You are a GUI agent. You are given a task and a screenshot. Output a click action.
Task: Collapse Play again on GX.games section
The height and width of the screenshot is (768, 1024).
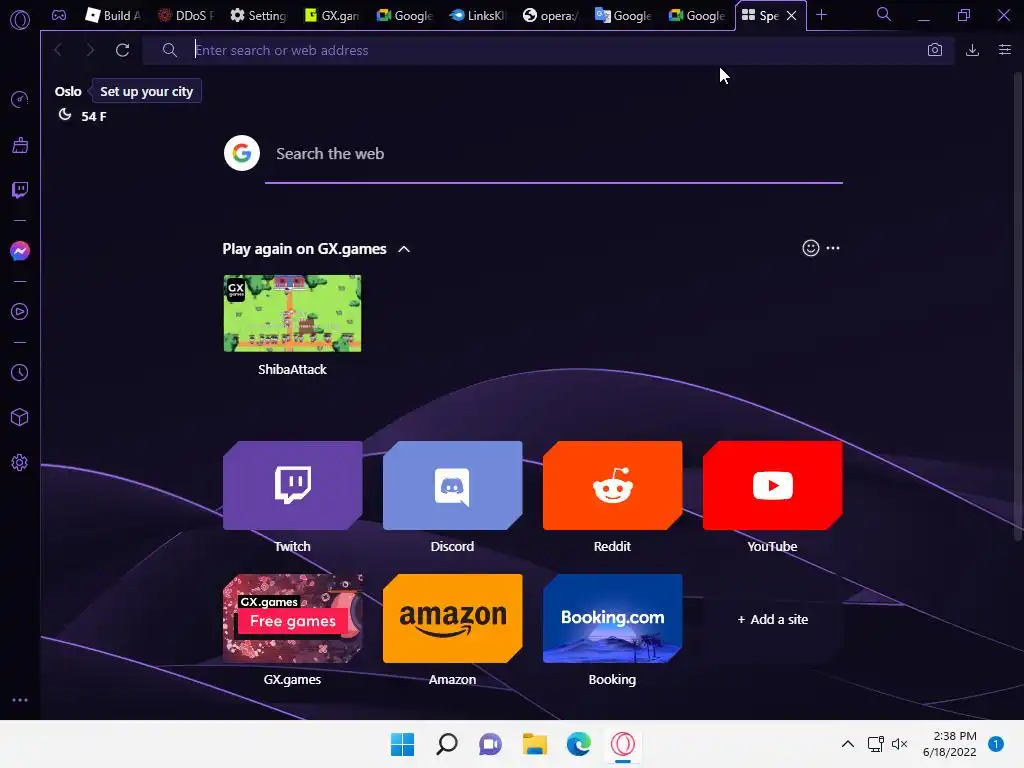point(404,249)
